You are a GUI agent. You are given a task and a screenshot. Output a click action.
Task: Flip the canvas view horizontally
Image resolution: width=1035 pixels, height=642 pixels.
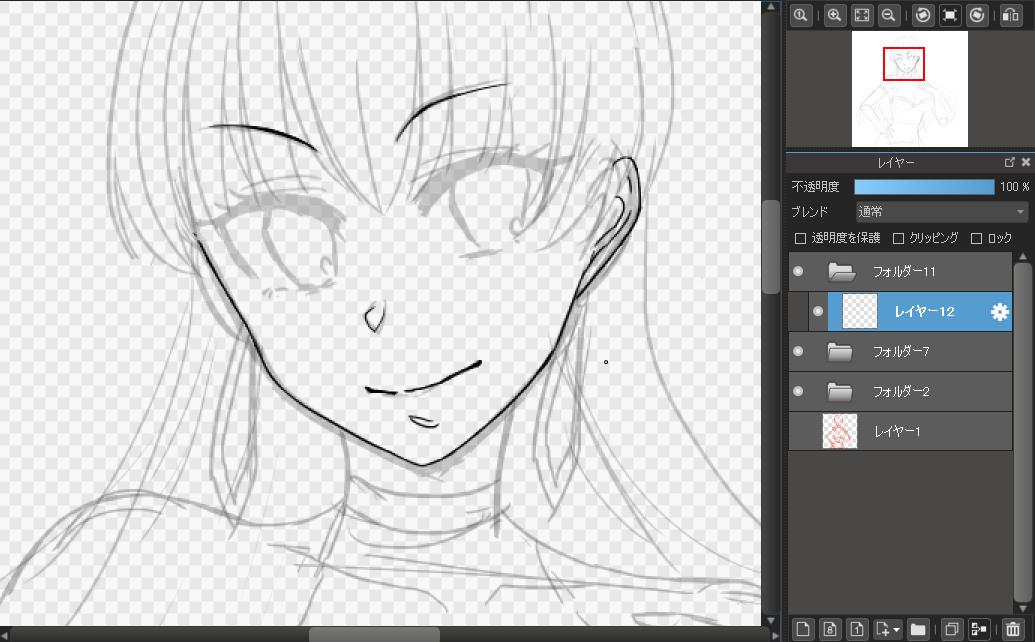click(1010, 15)
